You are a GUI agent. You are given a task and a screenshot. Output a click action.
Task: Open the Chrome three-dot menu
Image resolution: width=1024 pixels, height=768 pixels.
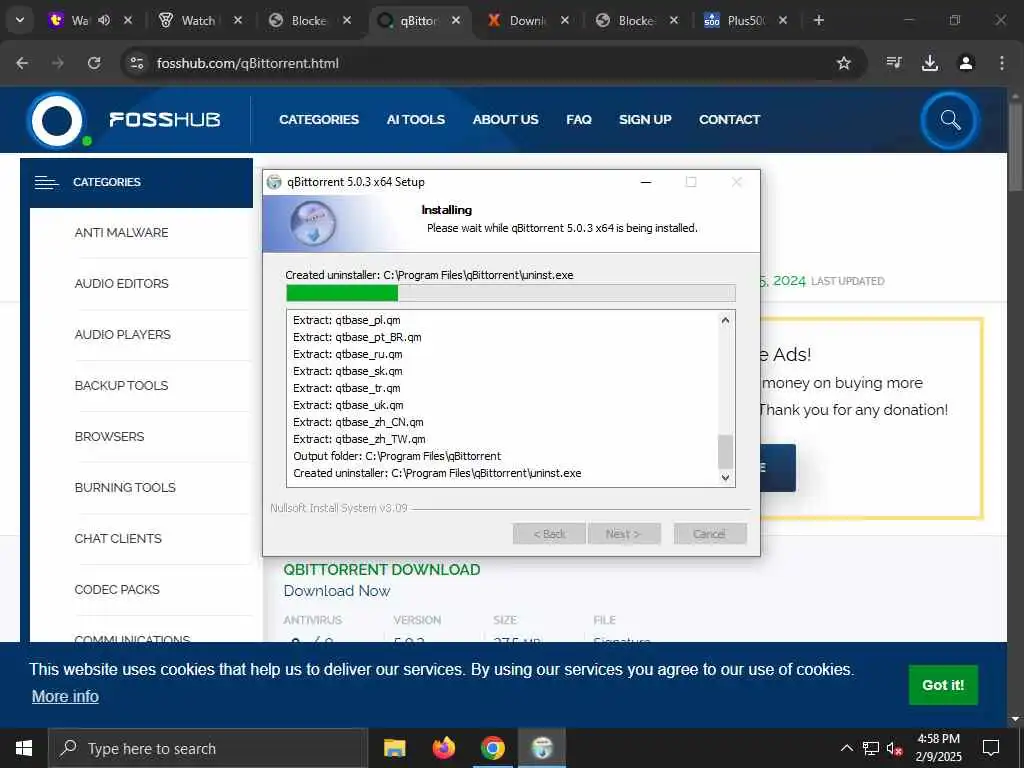click(1002, 63)
